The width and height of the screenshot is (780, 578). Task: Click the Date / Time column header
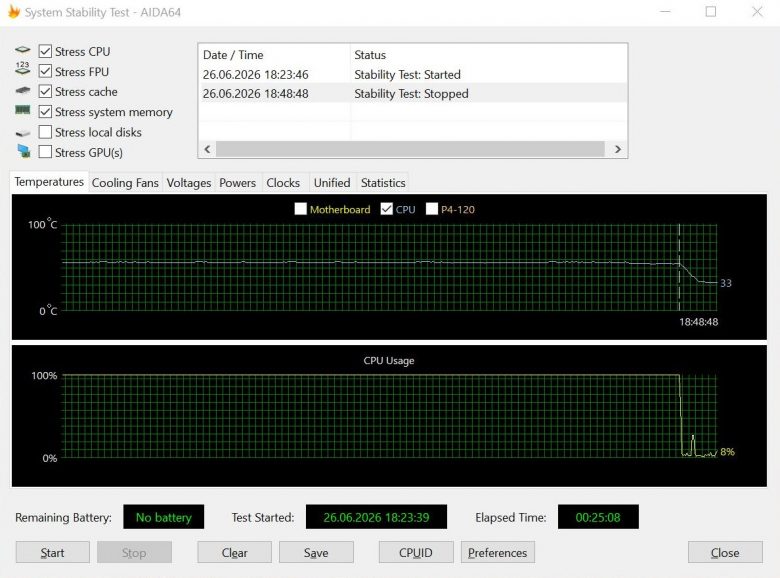click(x=275, y=55)
